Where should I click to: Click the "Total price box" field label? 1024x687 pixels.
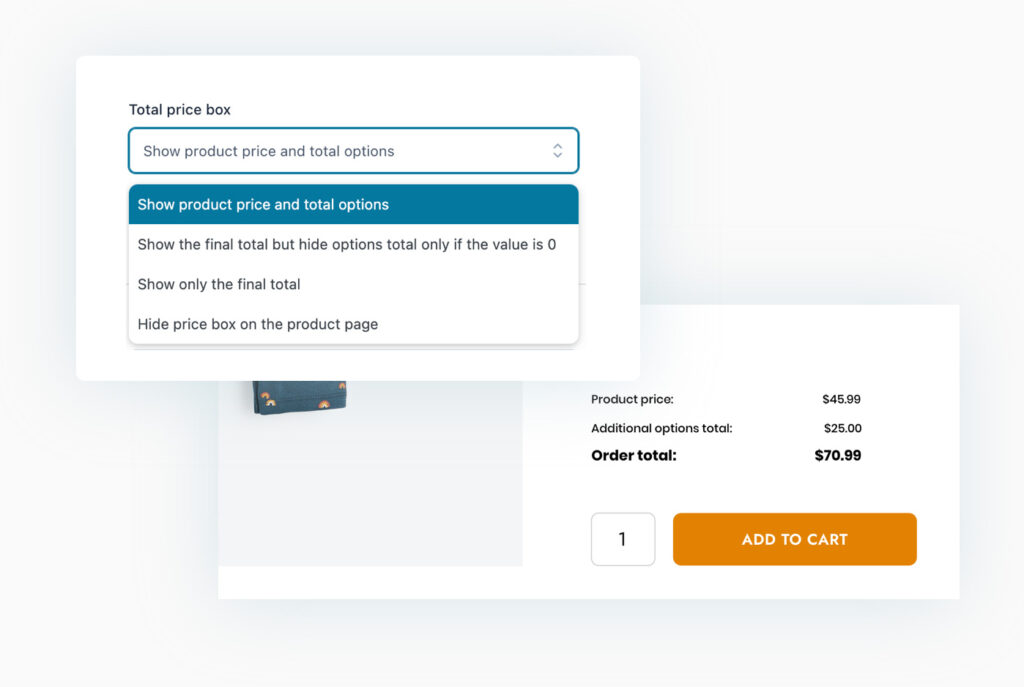[x=180, y=110]
